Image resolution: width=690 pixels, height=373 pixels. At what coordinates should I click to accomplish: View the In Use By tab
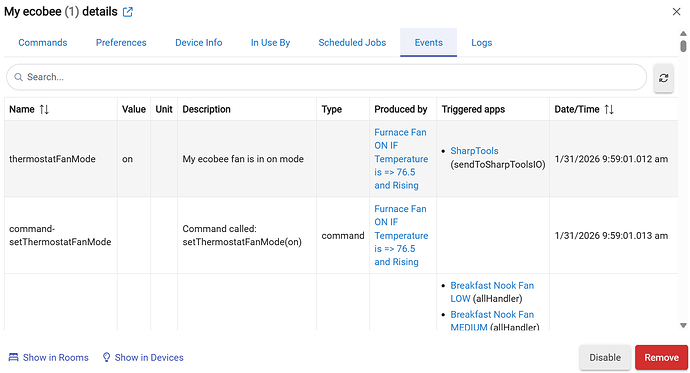[270, 43]
